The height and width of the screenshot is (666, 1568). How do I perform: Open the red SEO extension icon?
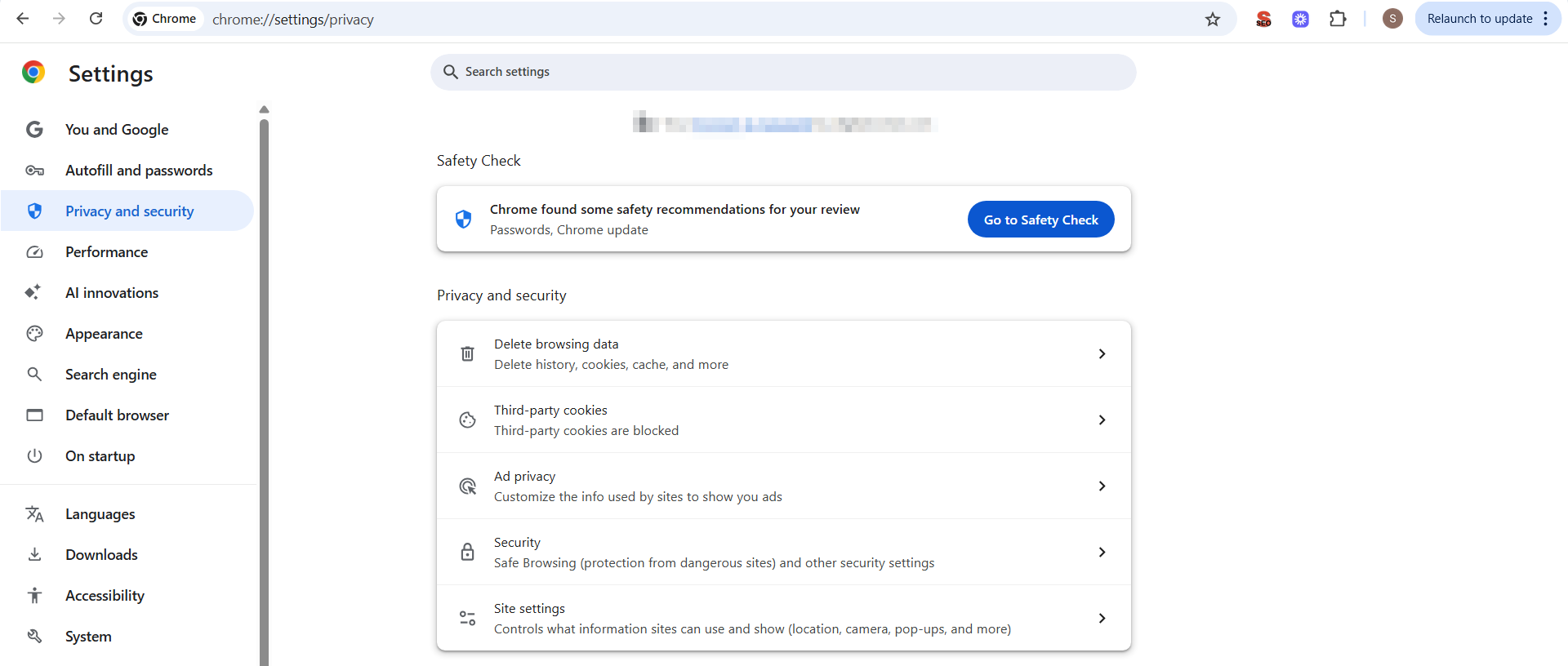[1263, 19]
